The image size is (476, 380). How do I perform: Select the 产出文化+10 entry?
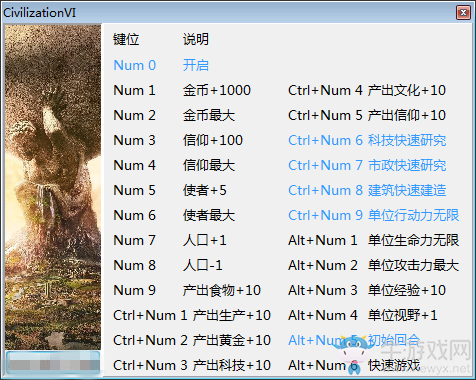pos(407,90)
